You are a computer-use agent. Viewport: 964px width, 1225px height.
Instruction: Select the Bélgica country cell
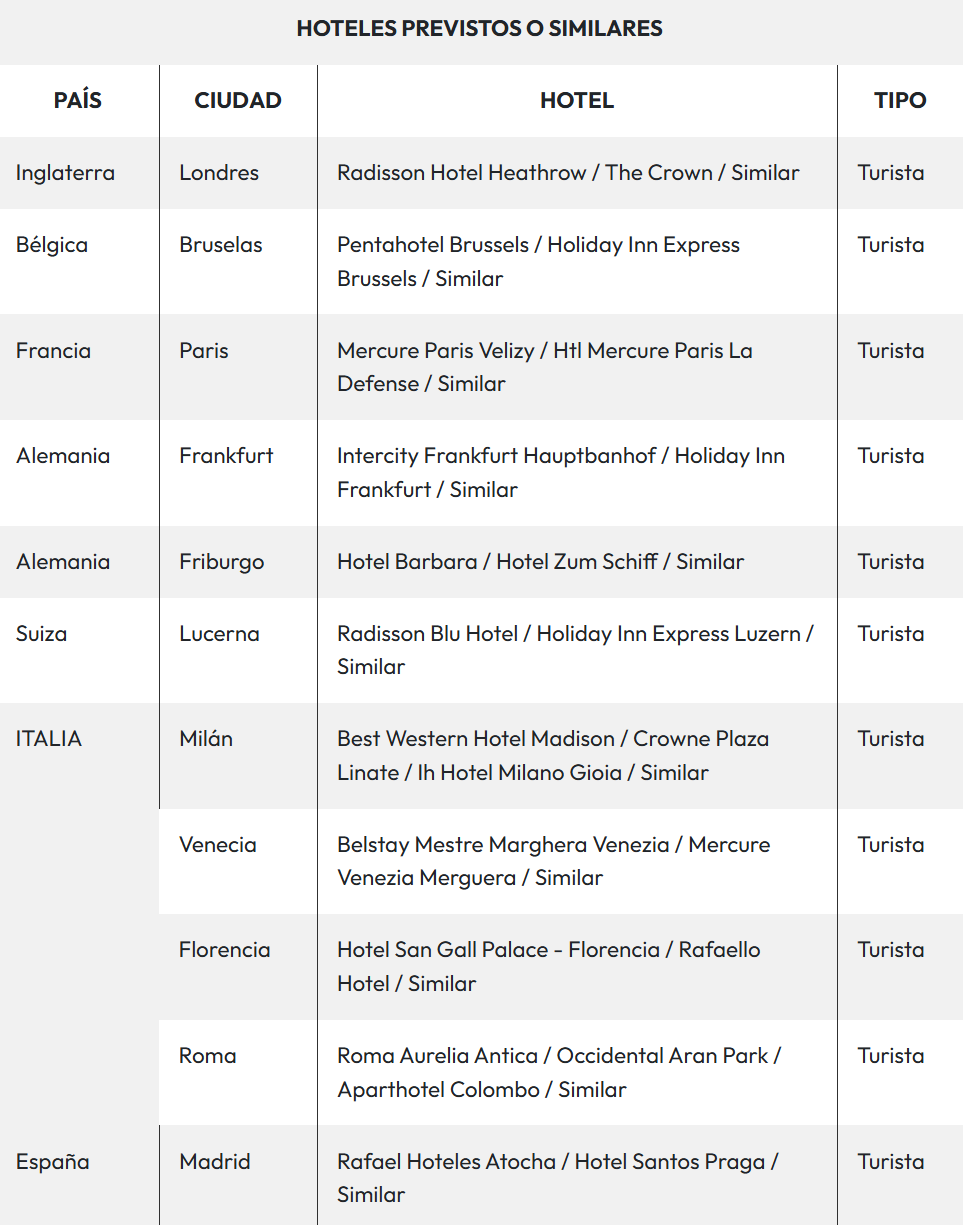click(x=52, y=245)
